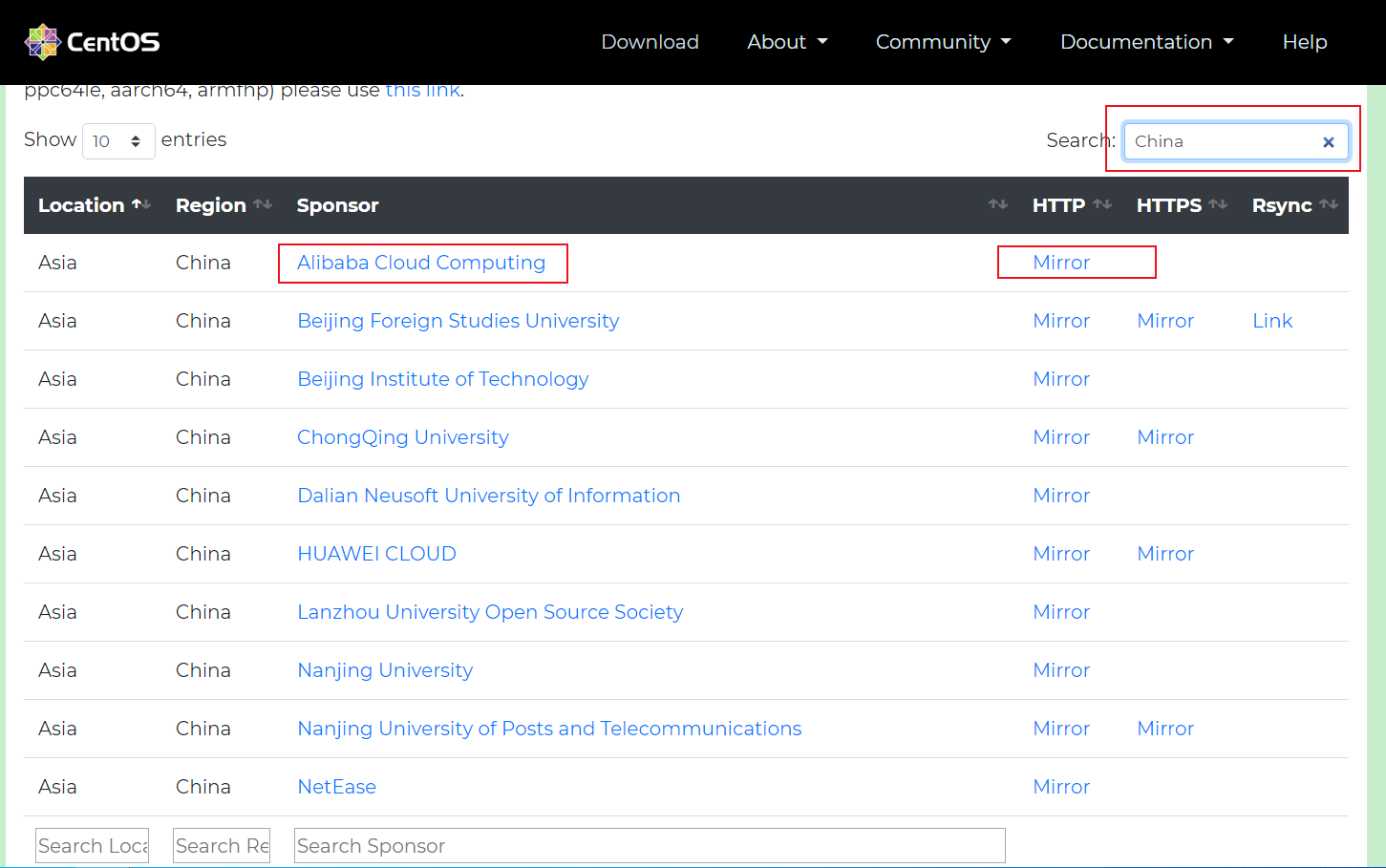Click the Search Location filter field

click(93, 846)
